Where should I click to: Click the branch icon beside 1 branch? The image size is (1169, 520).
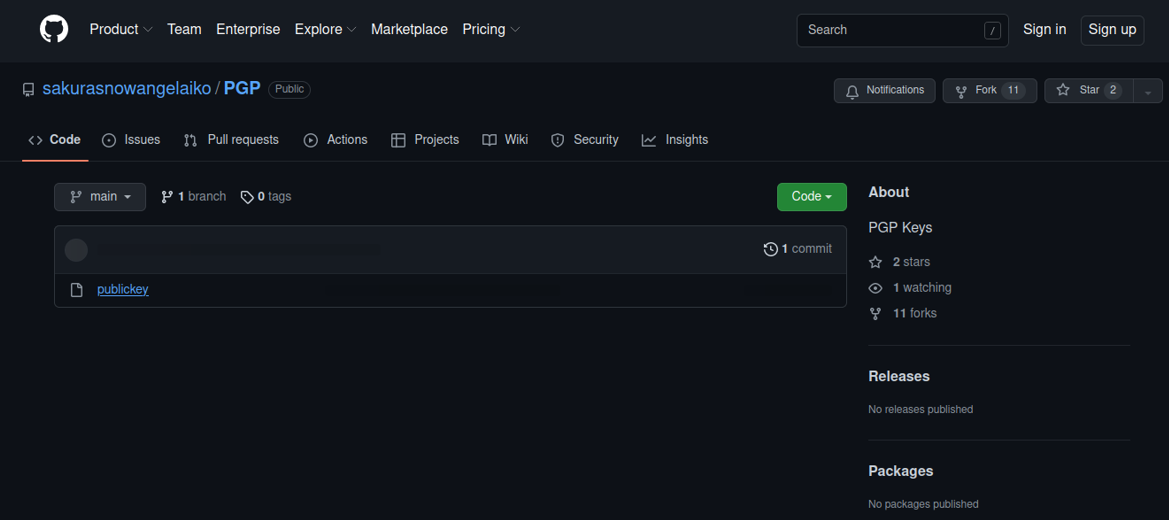[x=167, y=197]
